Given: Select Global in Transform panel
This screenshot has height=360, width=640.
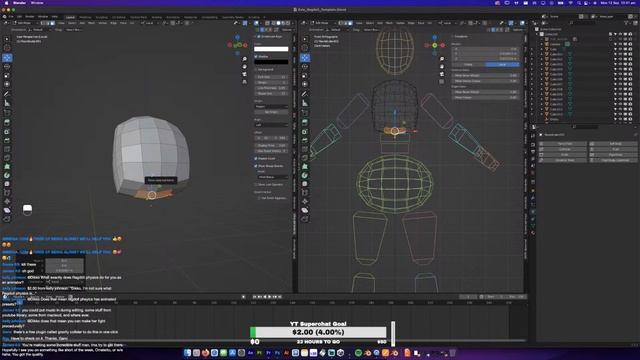Looking at the screenshot, I should point(468,64).
